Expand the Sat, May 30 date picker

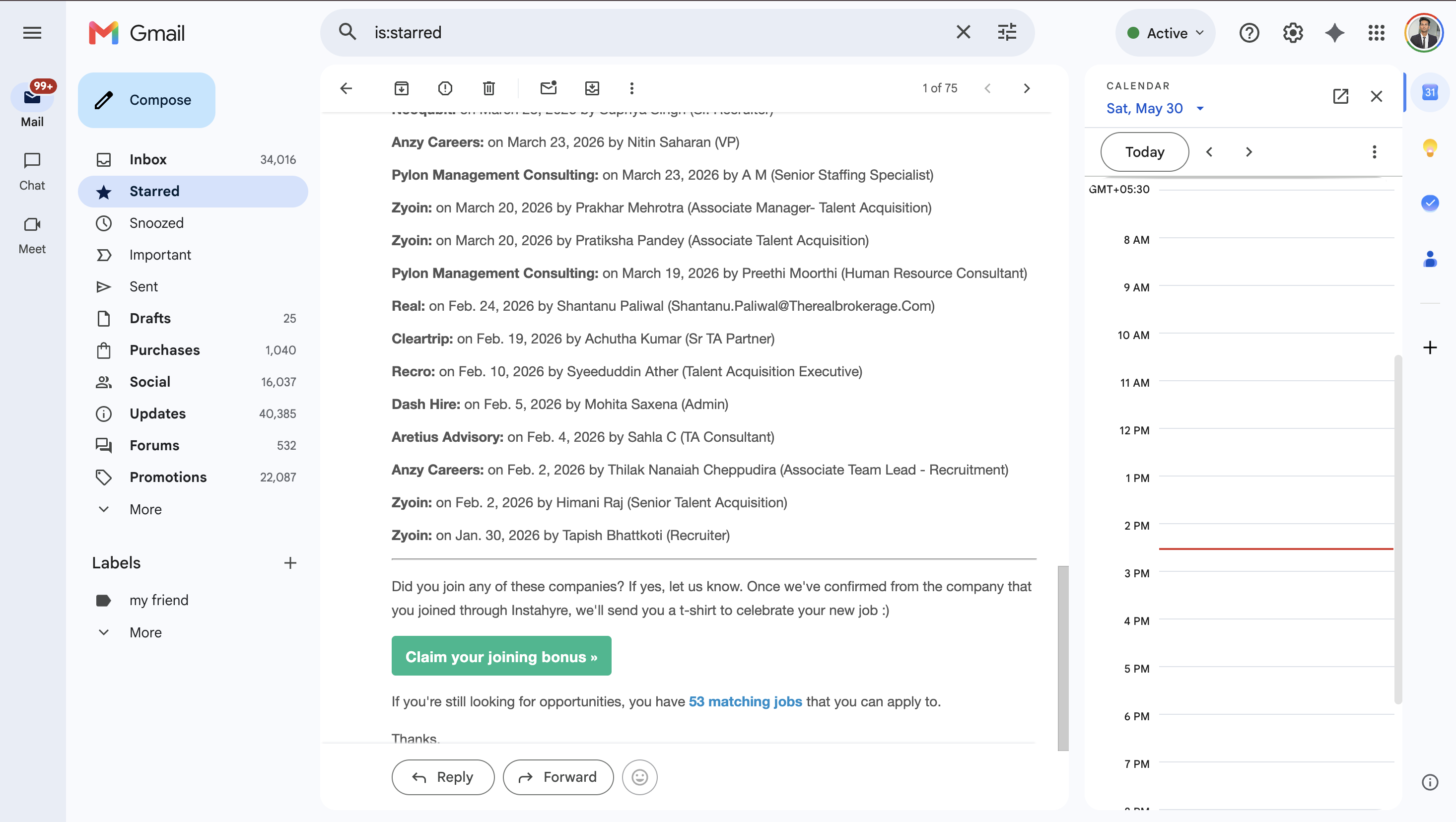click(x=1155, y=109)
